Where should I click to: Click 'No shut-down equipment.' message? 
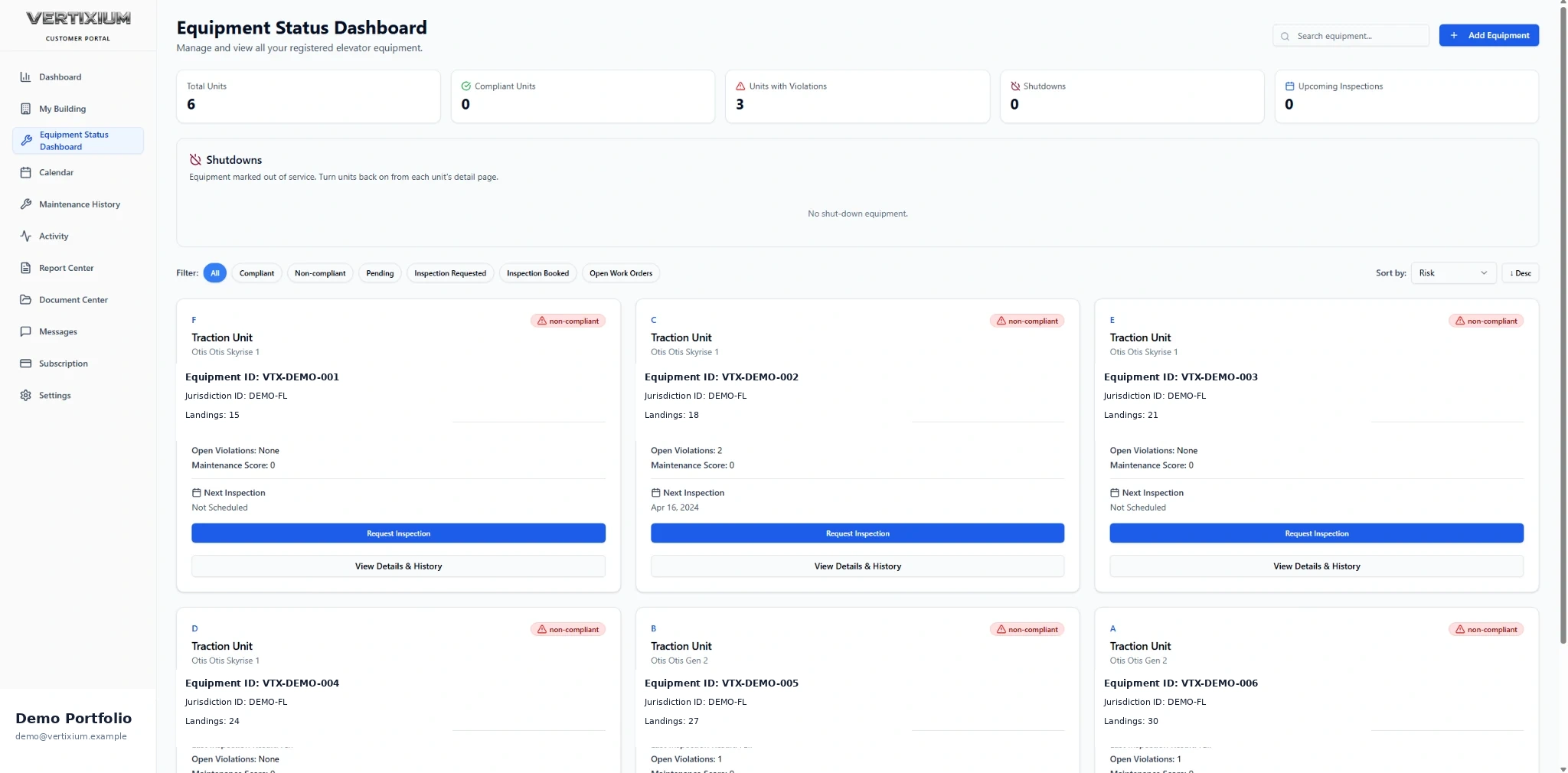tap(857, 214)
